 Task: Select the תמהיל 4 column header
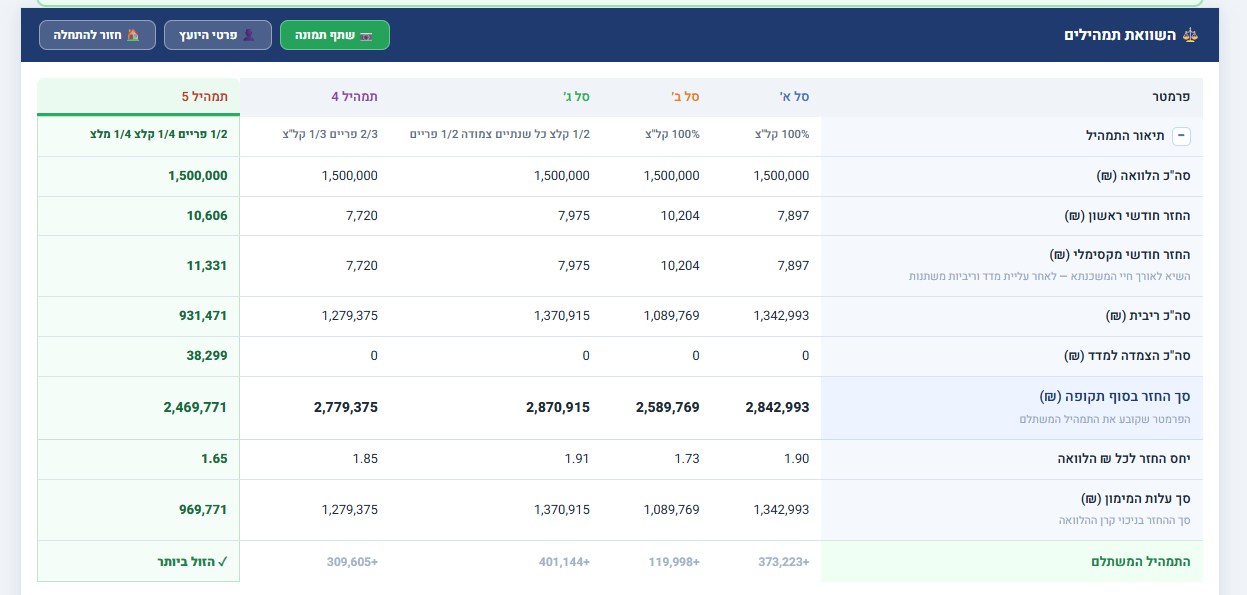355,97
